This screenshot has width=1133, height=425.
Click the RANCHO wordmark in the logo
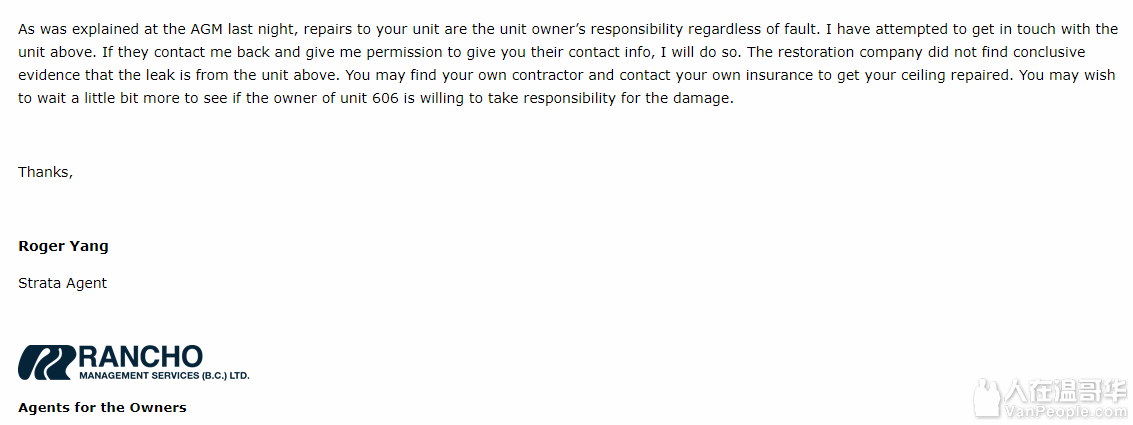pyautogui.click(x=140, y=356)
